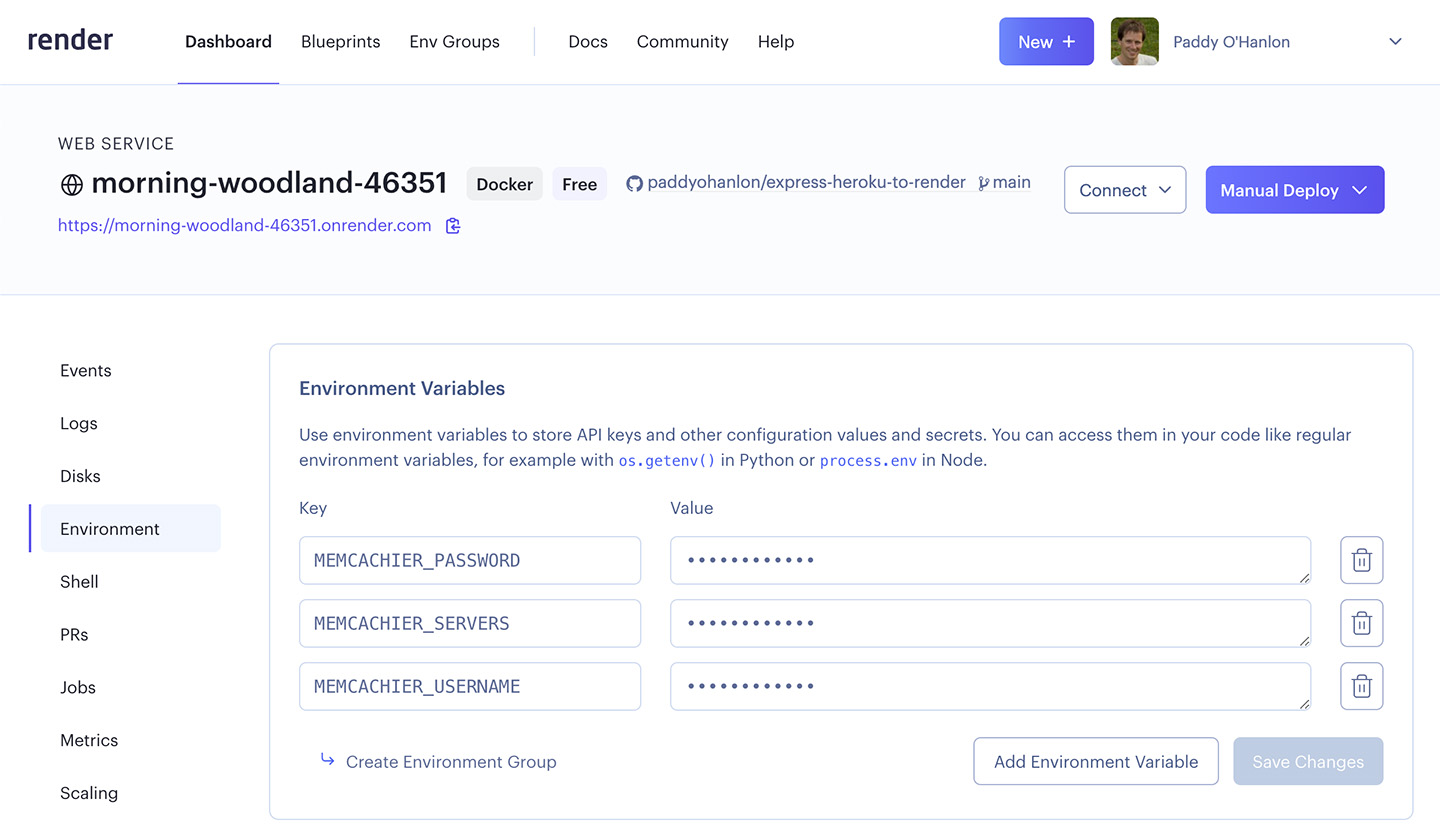Open the Connect dropdown
Image resolution: width=1440 pixels, height=838 pixels.
(x=1124, y=190)
